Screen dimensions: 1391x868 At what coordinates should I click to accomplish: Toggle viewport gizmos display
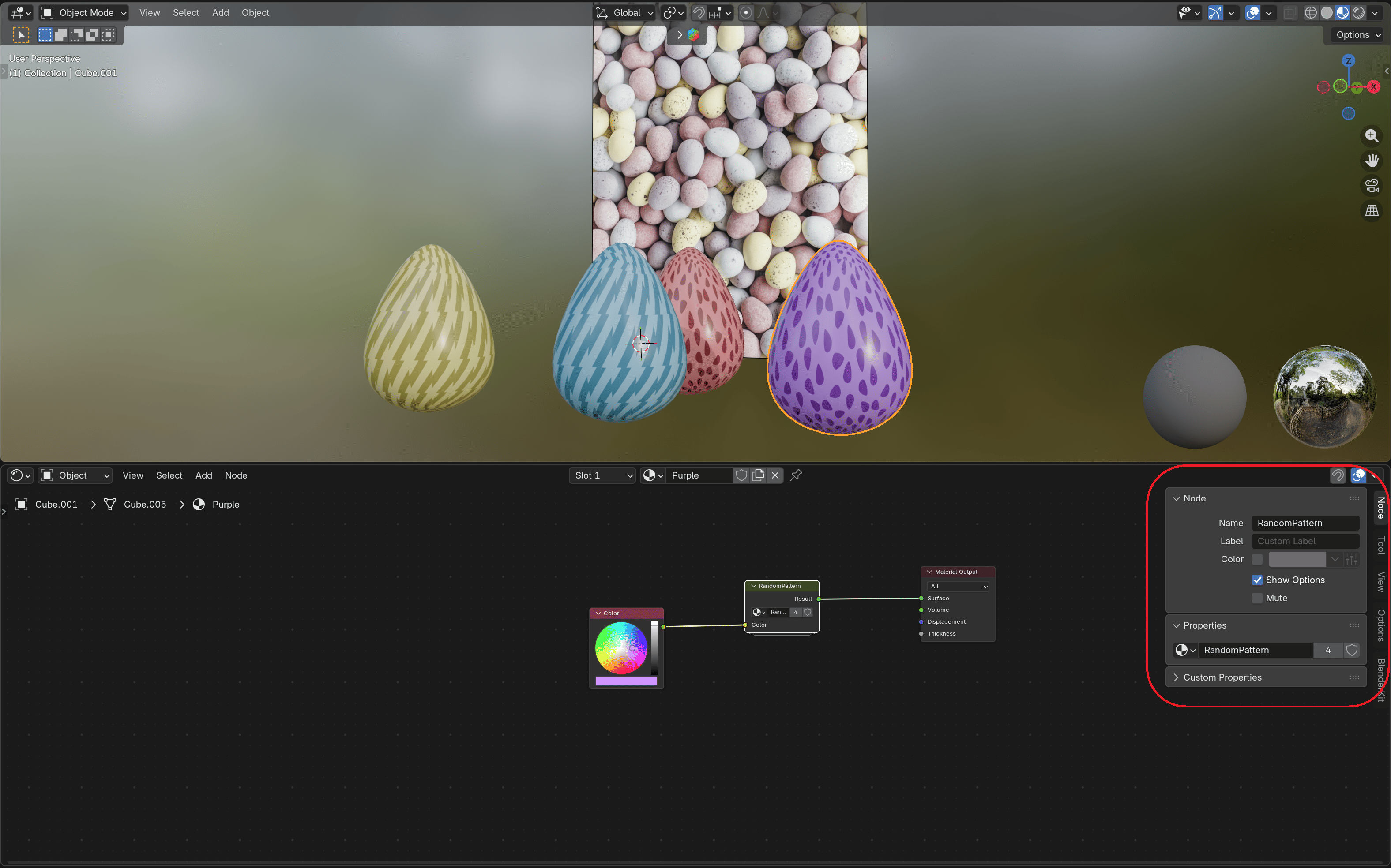pos(1214,13)
